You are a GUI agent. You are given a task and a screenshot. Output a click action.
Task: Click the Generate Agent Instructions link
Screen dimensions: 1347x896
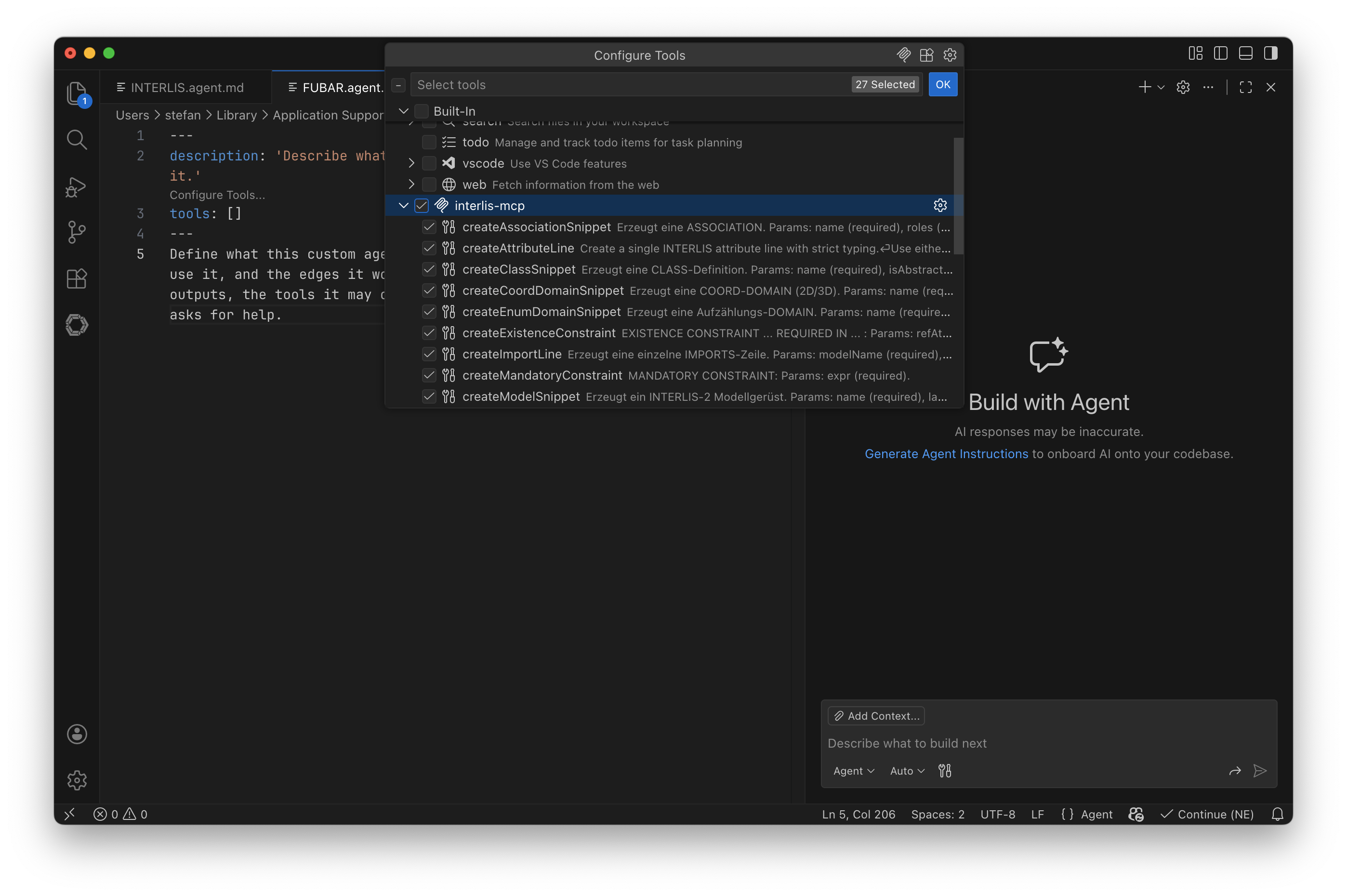coord(946,454)
